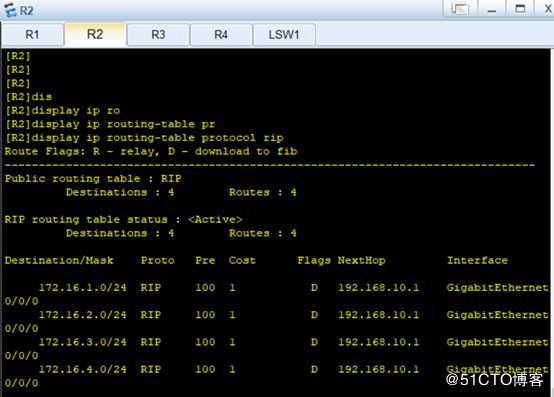Click GigabitEthernet interface in 172.16.2.0 row
The image size is (554, 397).
[497, 315]
